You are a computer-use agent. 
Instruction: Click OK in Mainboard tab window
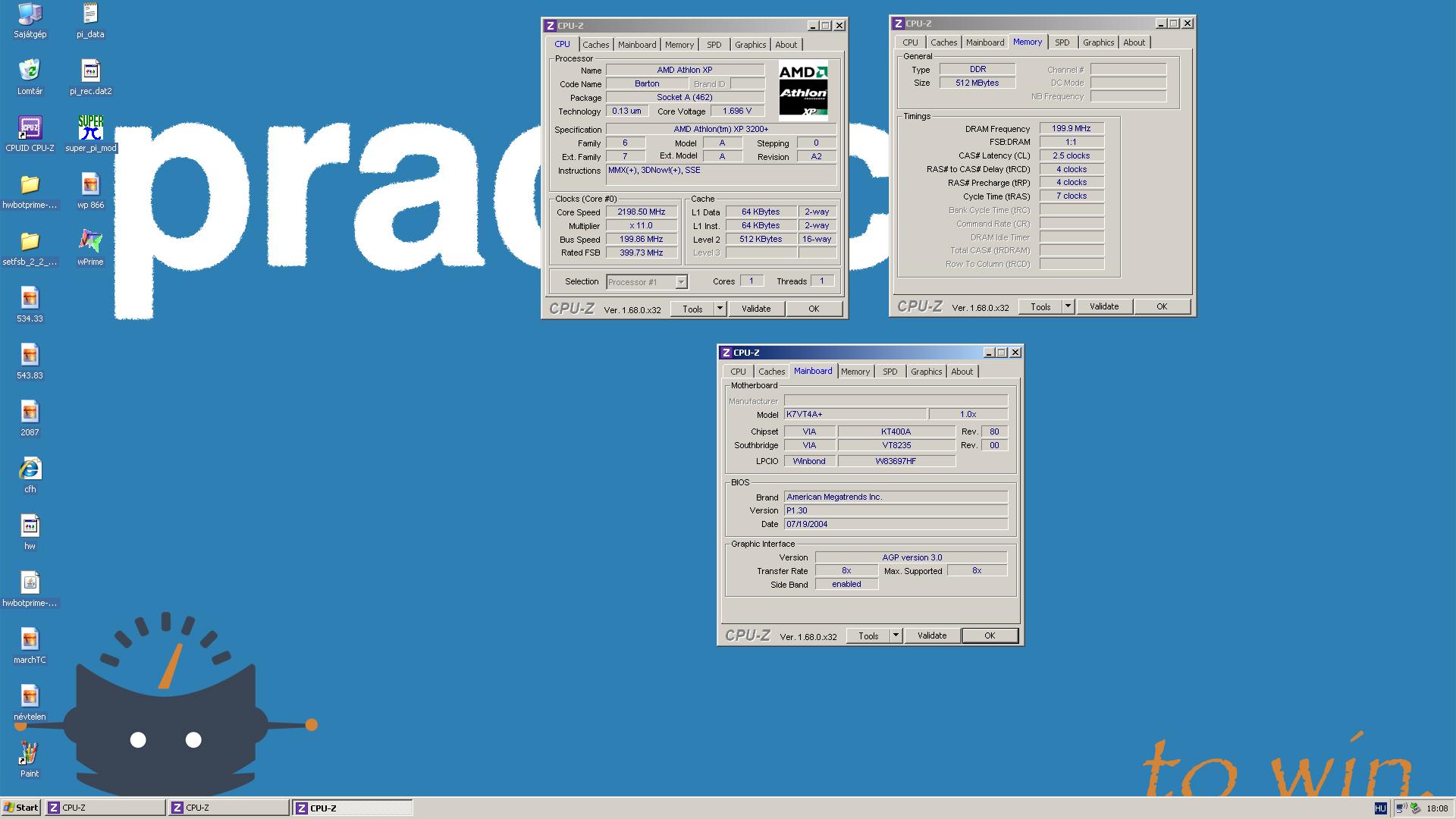(990, 635)
